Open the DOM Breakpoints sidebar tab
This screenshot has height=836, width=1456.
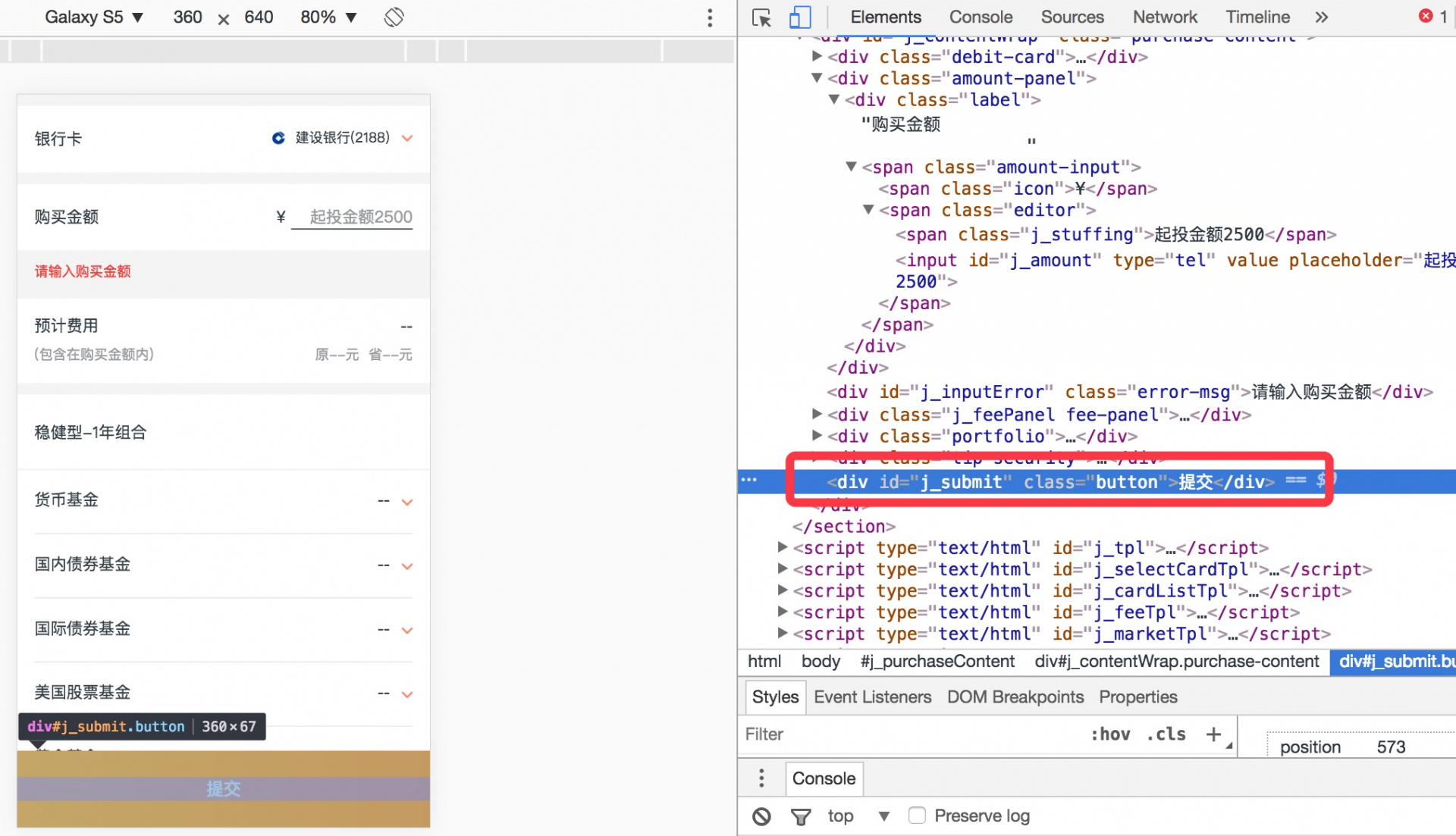pos(1015,697)
